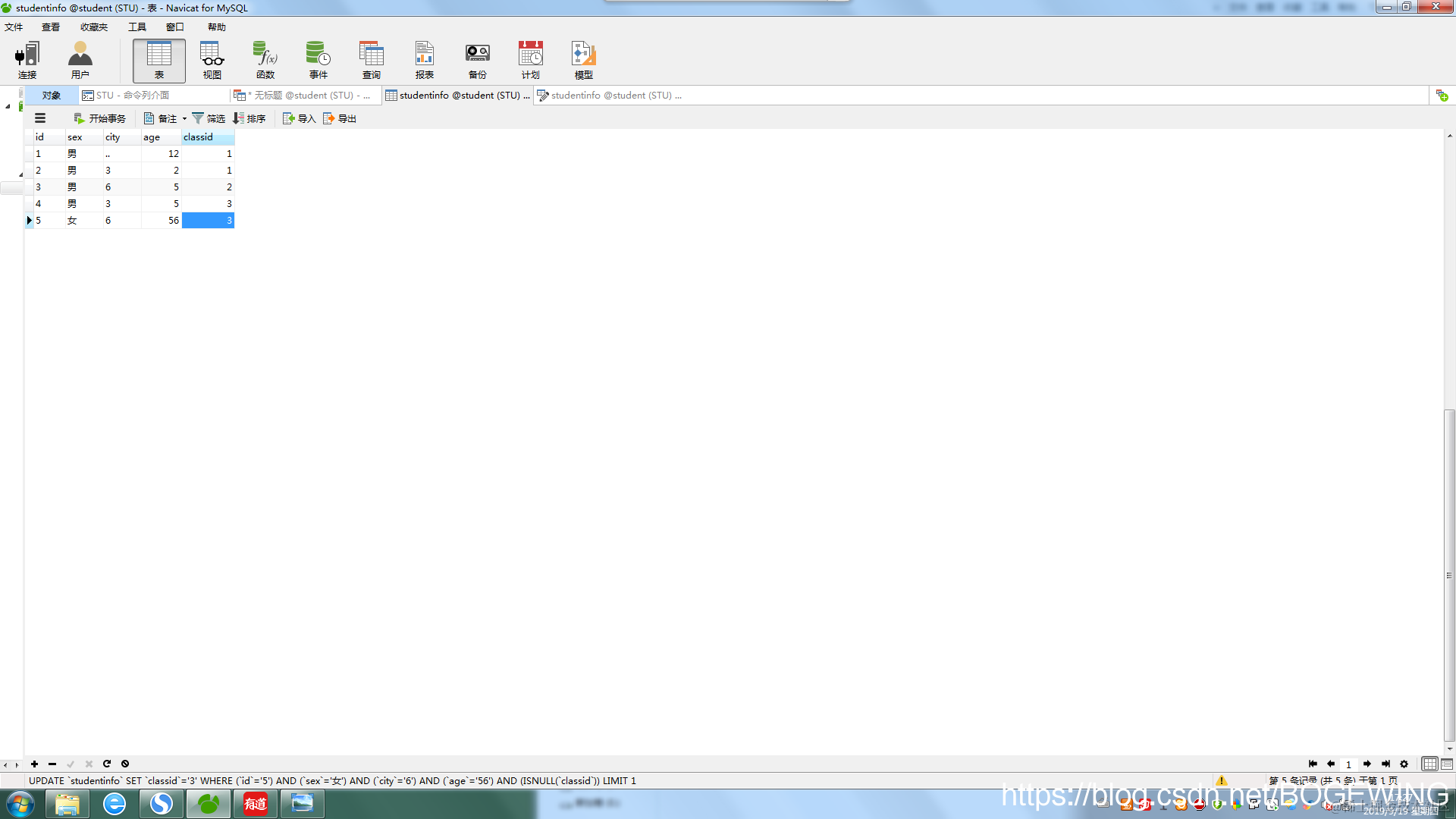
Task: Click the vertical scrollbar thumb on the right
Action: pyautogui.click(x=1449, y=574)
